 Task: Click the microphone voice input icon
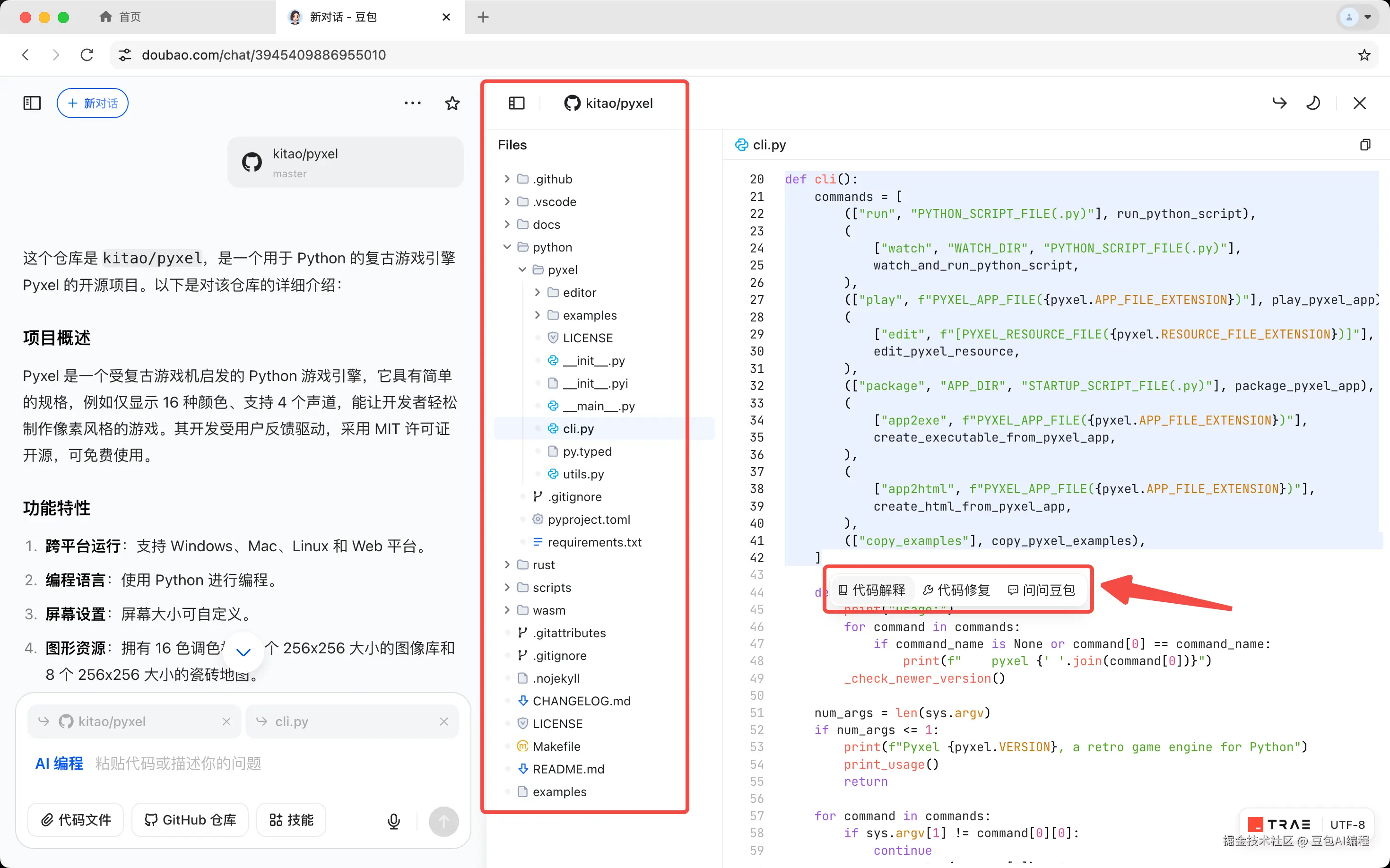393,821
